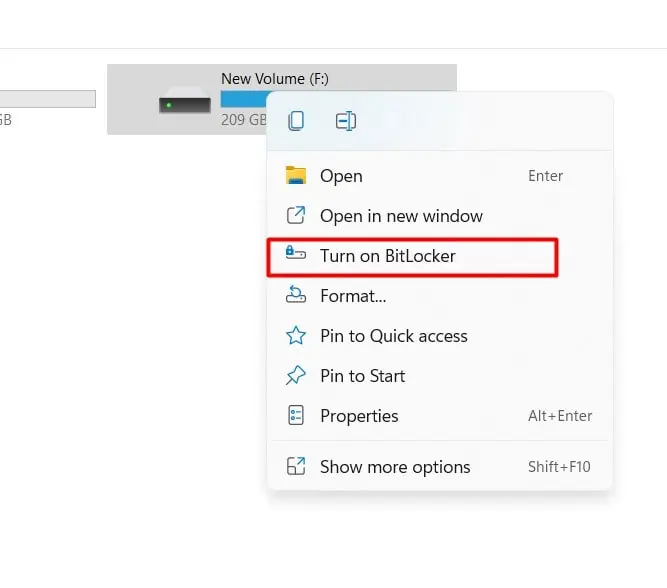The image size is (667, 588).
Task: Click the Copy icon in context menu
Action: click(296, 121)
